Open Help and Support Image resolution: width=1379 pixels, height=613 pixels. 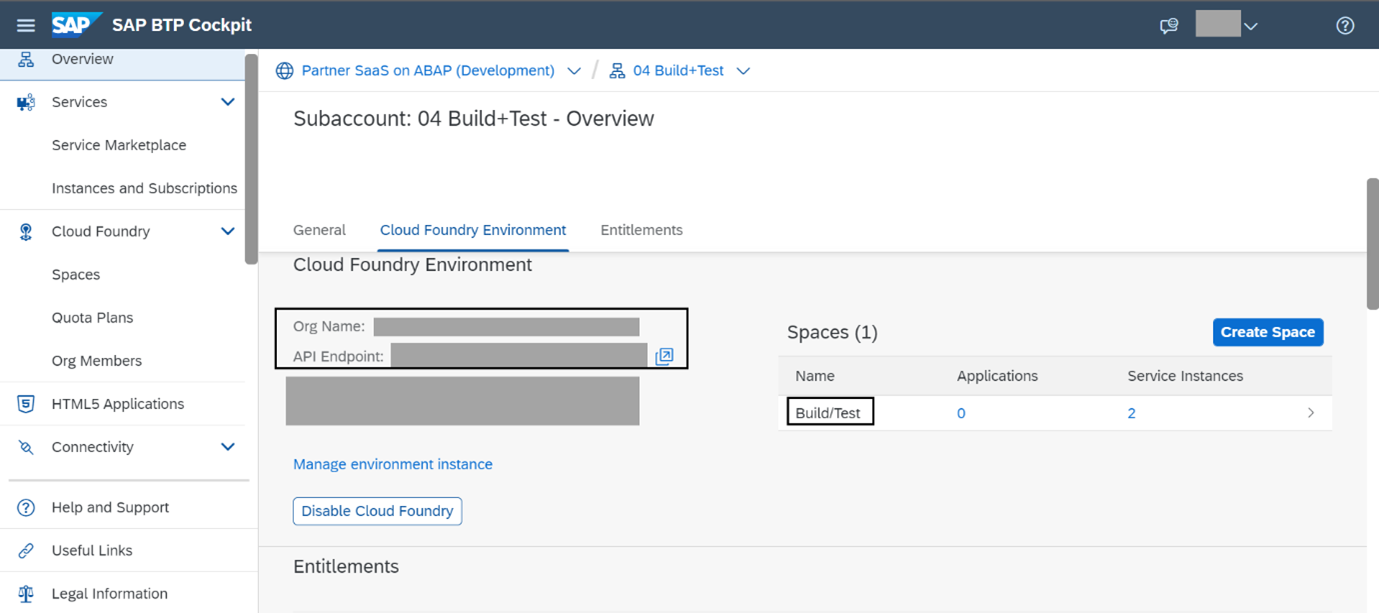click(x=110, y=508)
